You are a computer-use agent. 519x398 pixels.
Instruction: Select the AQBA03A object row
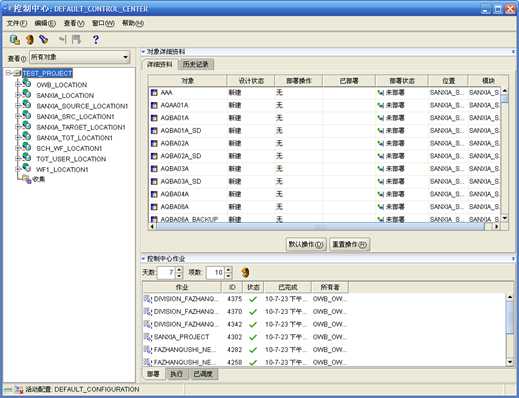coord(324,169)
